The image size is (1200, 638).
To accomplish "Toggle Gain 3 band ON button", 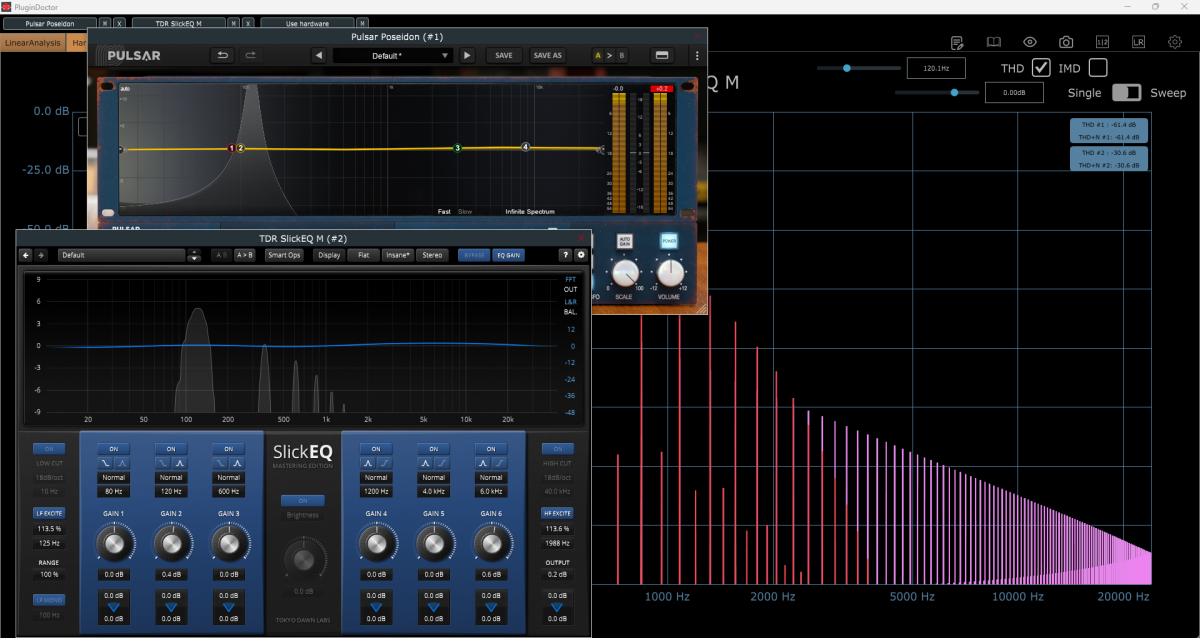I will [x=228, y=449].
